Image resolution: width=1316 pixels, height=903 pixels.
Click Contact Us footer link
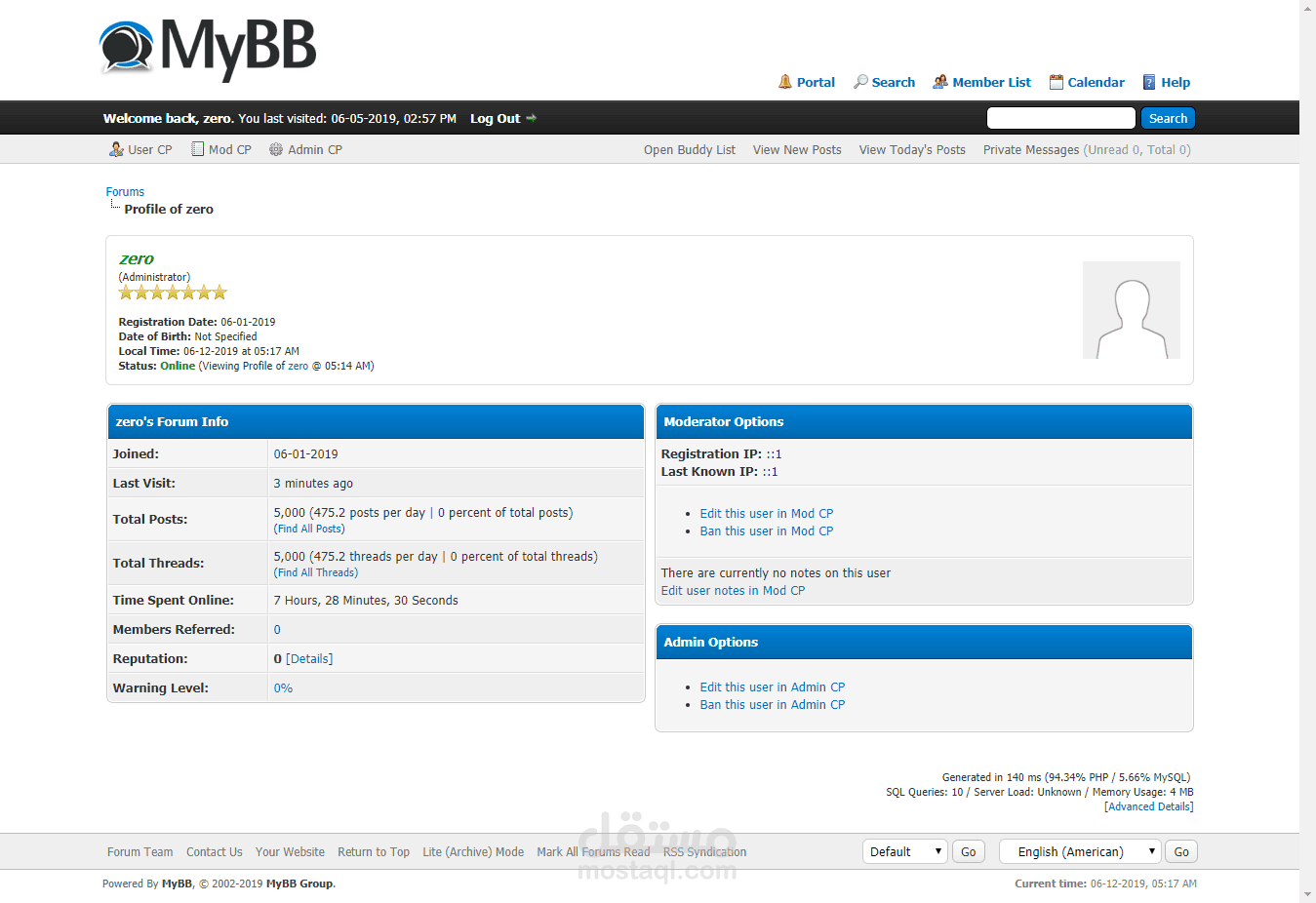(215, 851)
